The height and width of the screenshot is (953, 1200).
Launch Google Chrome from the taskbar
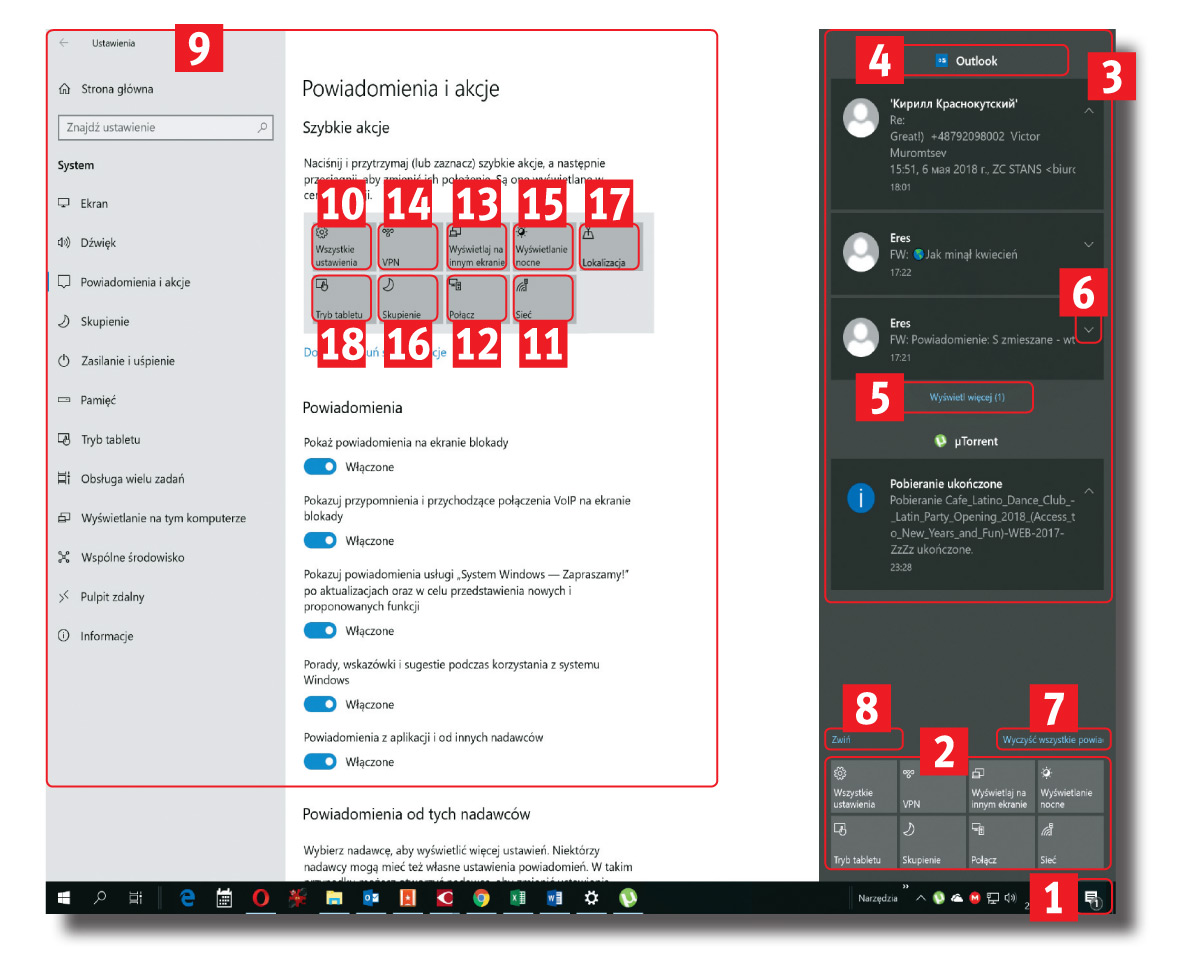[x=481, y=898]
